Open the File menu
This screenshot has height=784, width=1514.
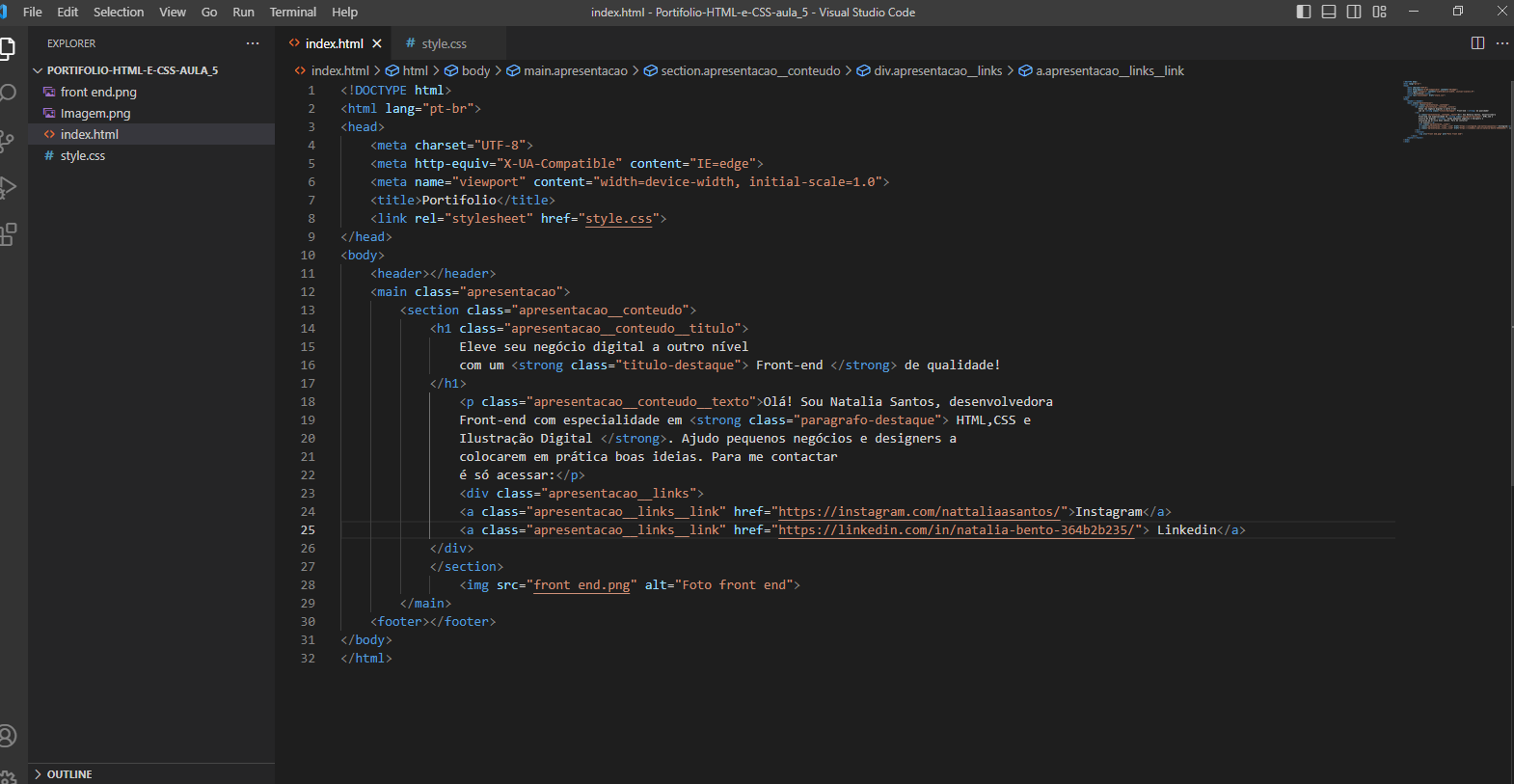tap(33, 12)
